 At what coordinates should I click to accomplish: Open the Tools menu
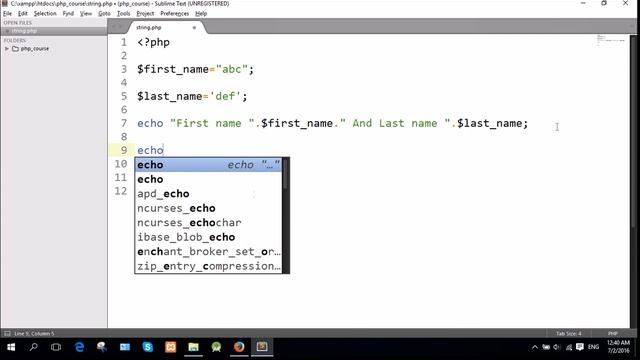[x=123, y=13]
